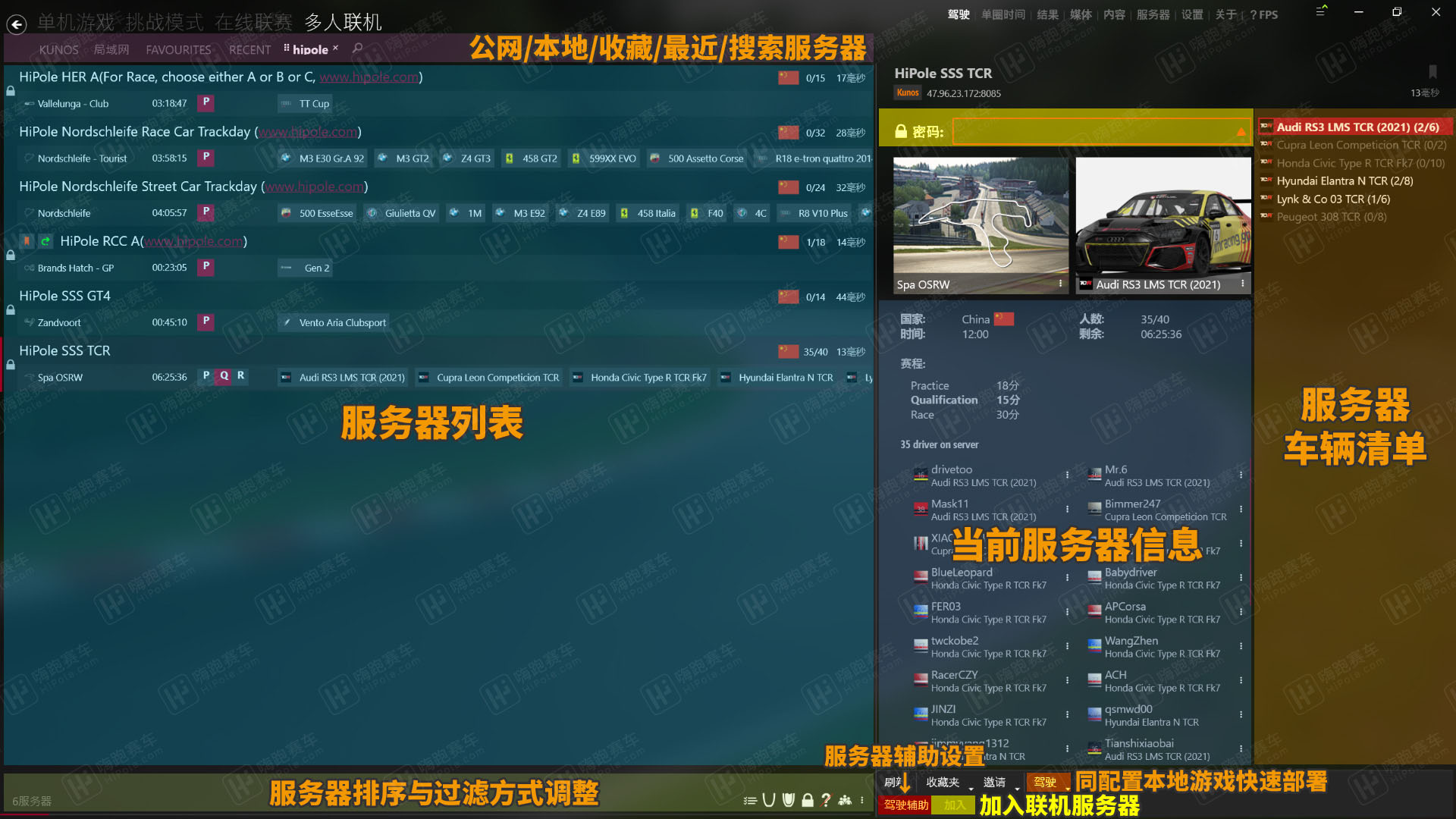
Task: Expand the 邀请 dropdown arrow
Action: click(x=1017, y=789)
